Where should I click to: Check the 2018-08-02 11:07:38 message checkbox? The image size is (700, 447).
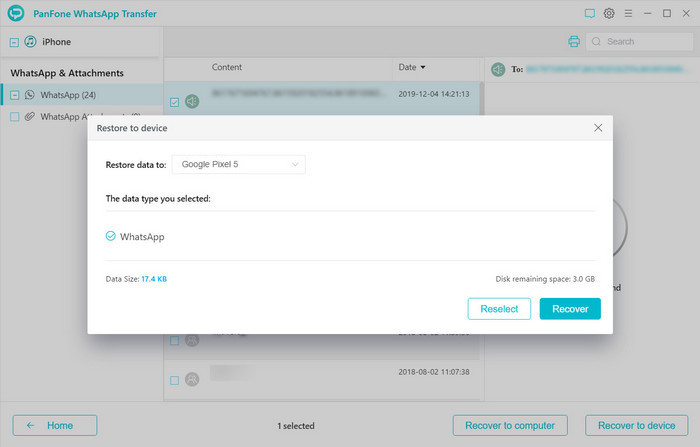click(x=175, y=380)
